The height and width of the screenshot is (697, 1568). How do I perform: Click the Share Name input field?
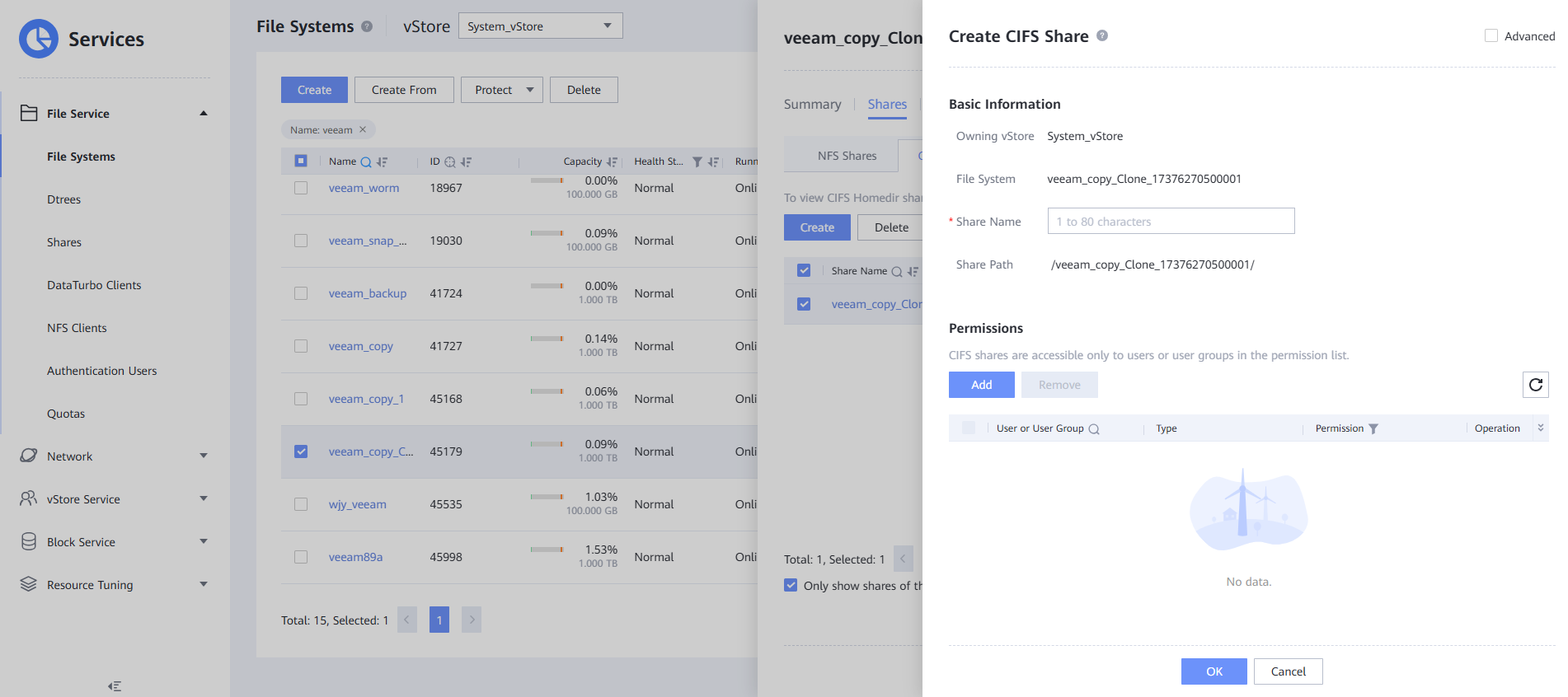point(1171,222)
